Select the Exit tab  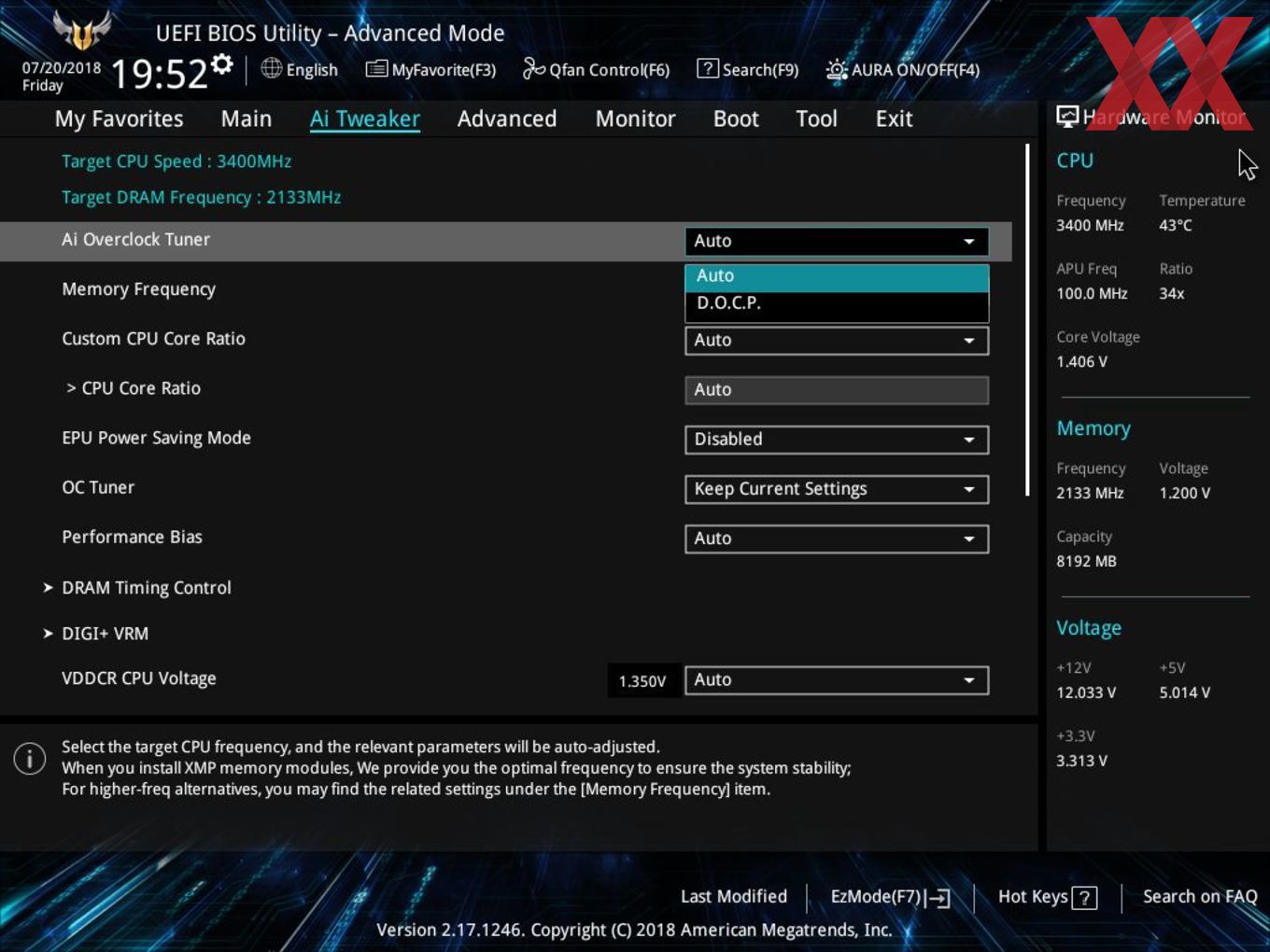point(894,119)
